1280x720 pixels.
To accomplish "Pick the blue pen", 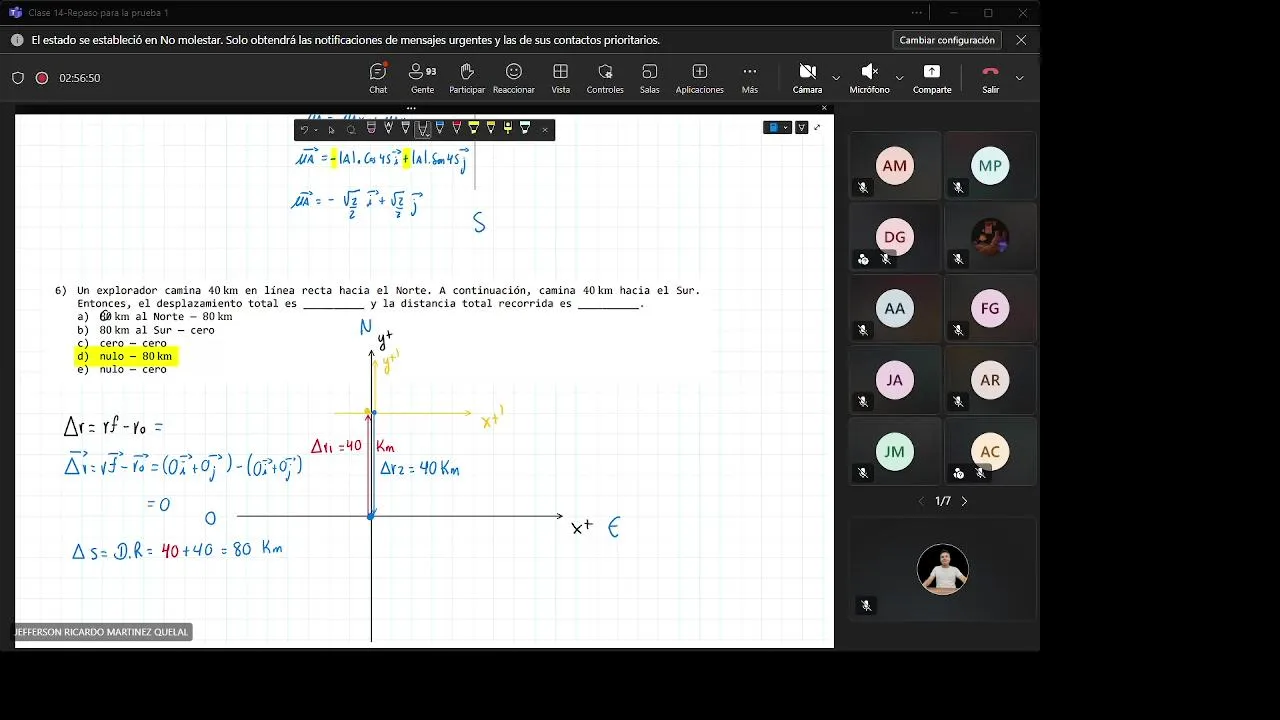I will click(440, 129).
